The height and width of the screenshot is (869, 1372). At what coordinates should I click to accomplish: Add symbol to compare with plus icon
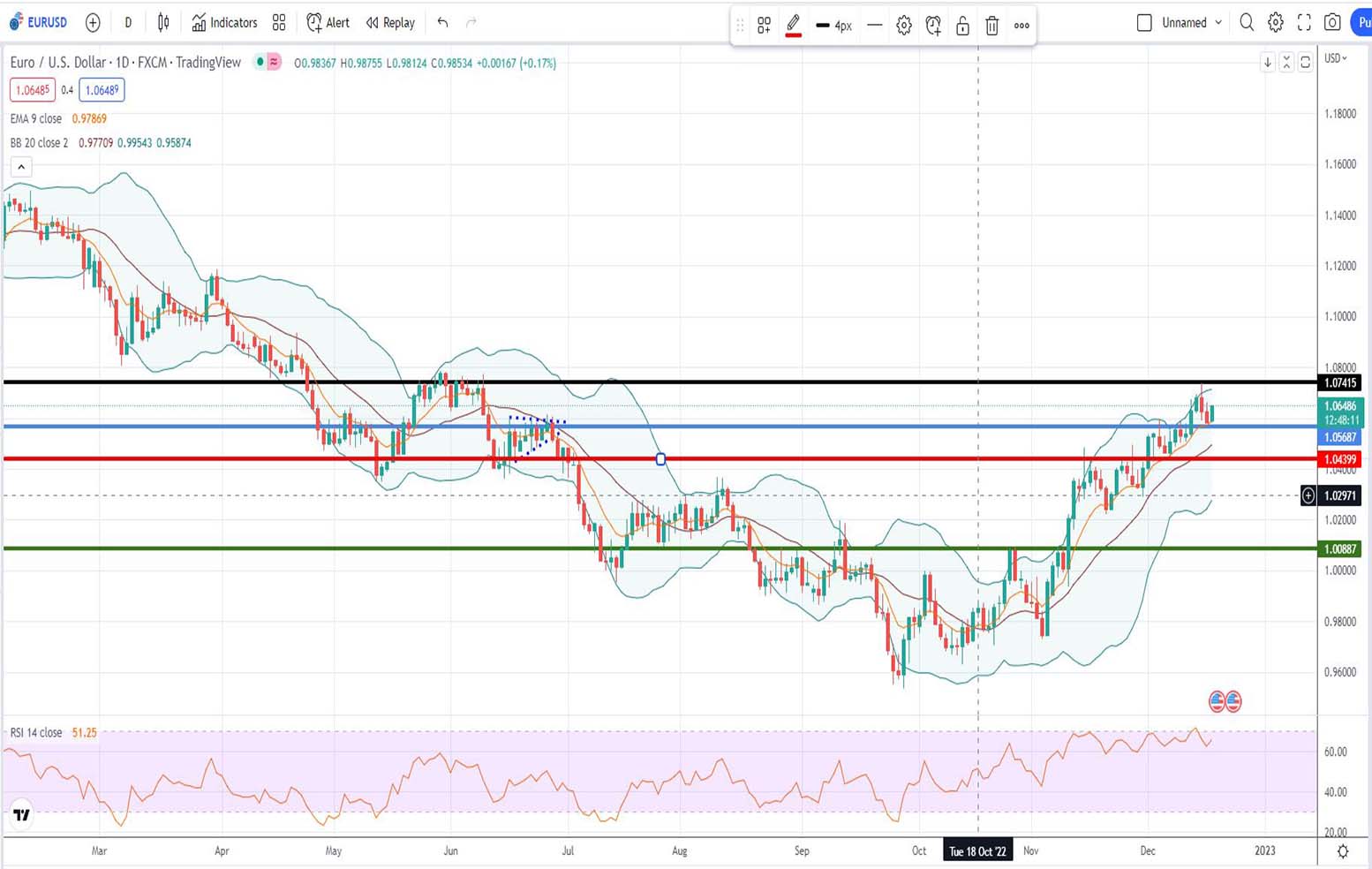tap(93, 23)
